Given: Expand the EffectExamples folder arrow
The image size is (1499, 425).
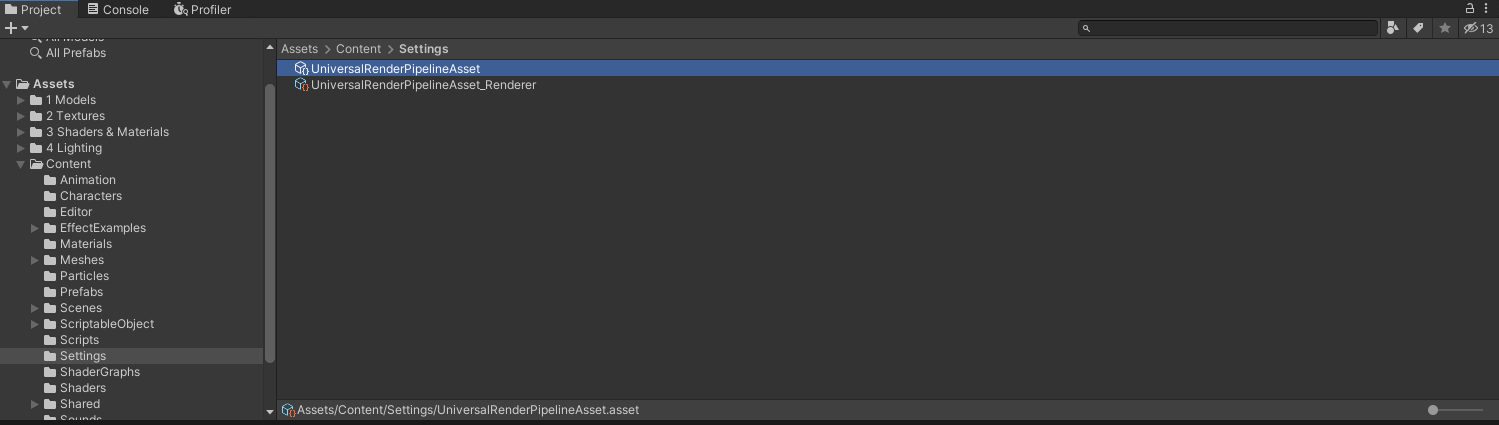Looking at the screenshot, I should 35,228.
